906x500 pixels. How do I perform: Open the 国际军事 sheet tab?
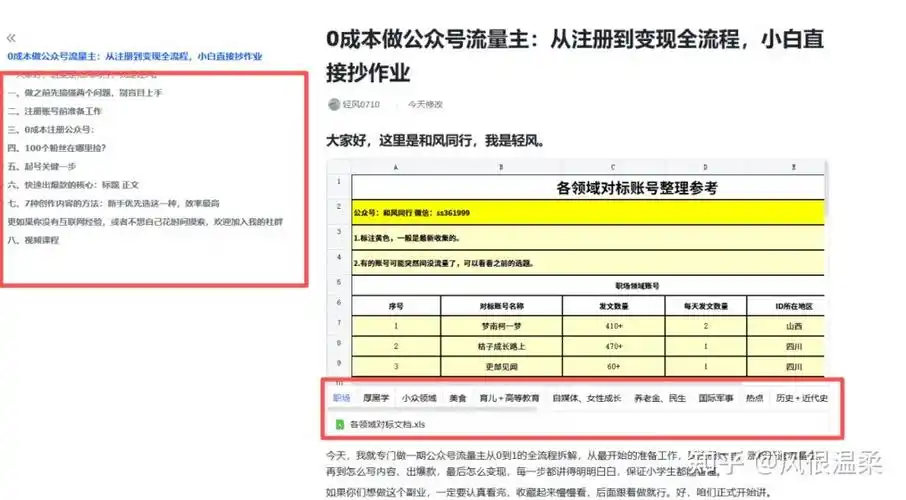(x=716, y=398)
